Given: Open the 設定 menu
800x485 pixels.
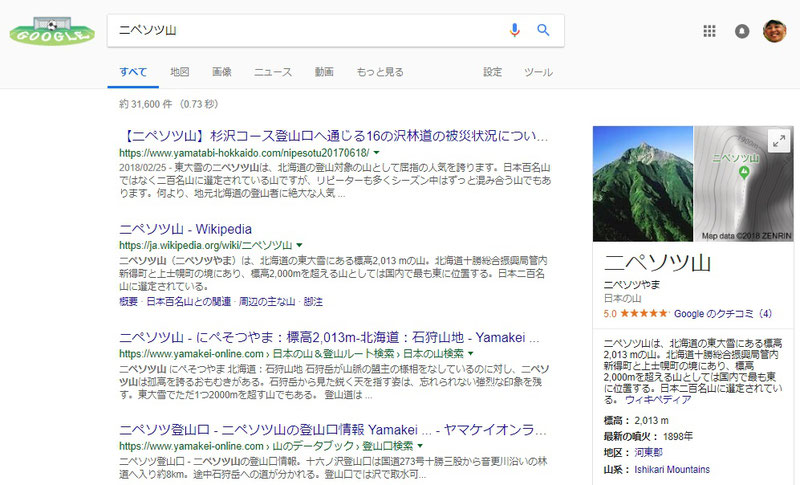Looking at the screenshot, I should click(x=492, y=72).
